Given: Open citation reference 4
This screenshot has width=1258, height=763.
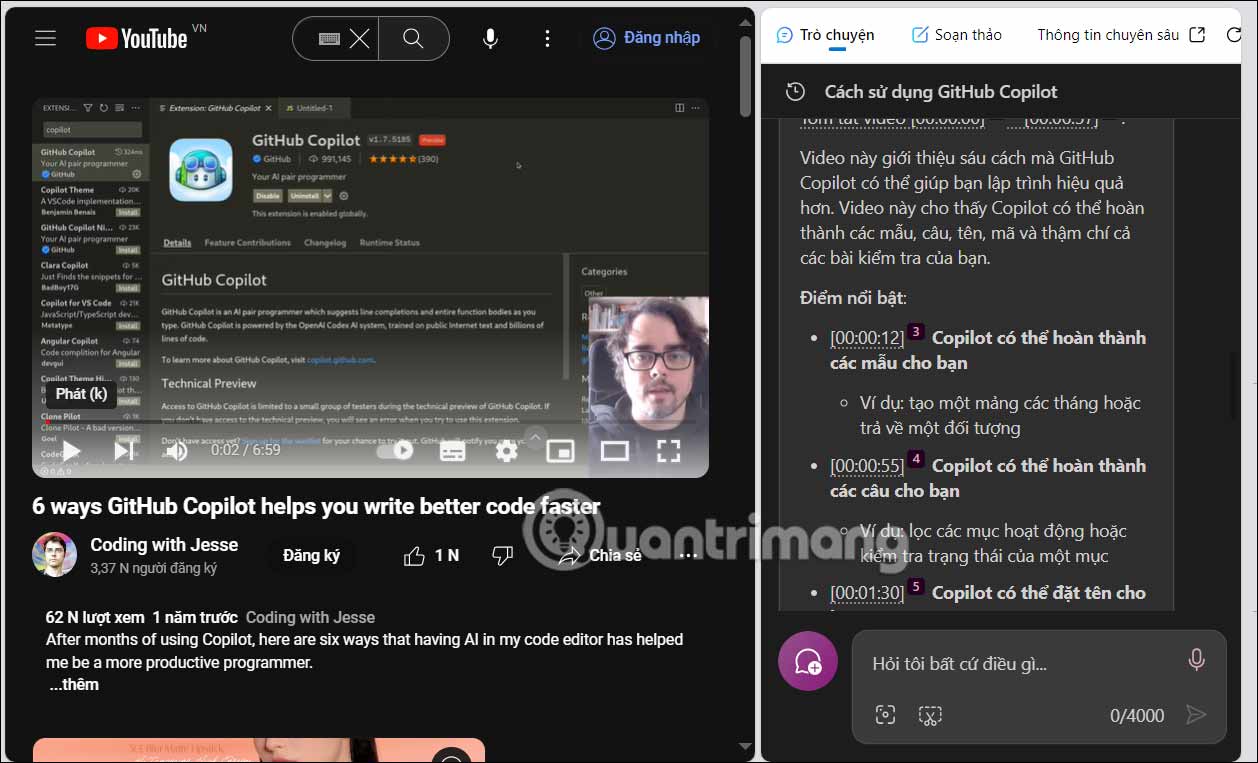Looking at the screenshot, I should [916, 460].
